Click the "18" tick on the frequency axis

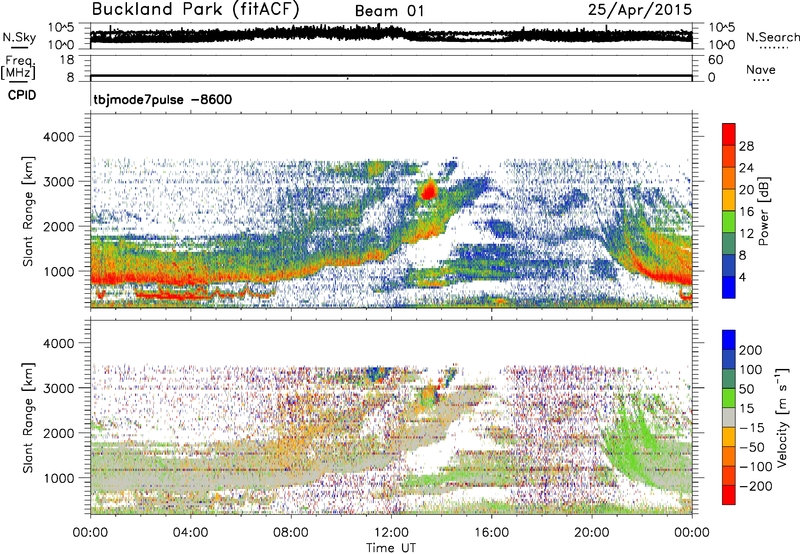pos(67,60)
